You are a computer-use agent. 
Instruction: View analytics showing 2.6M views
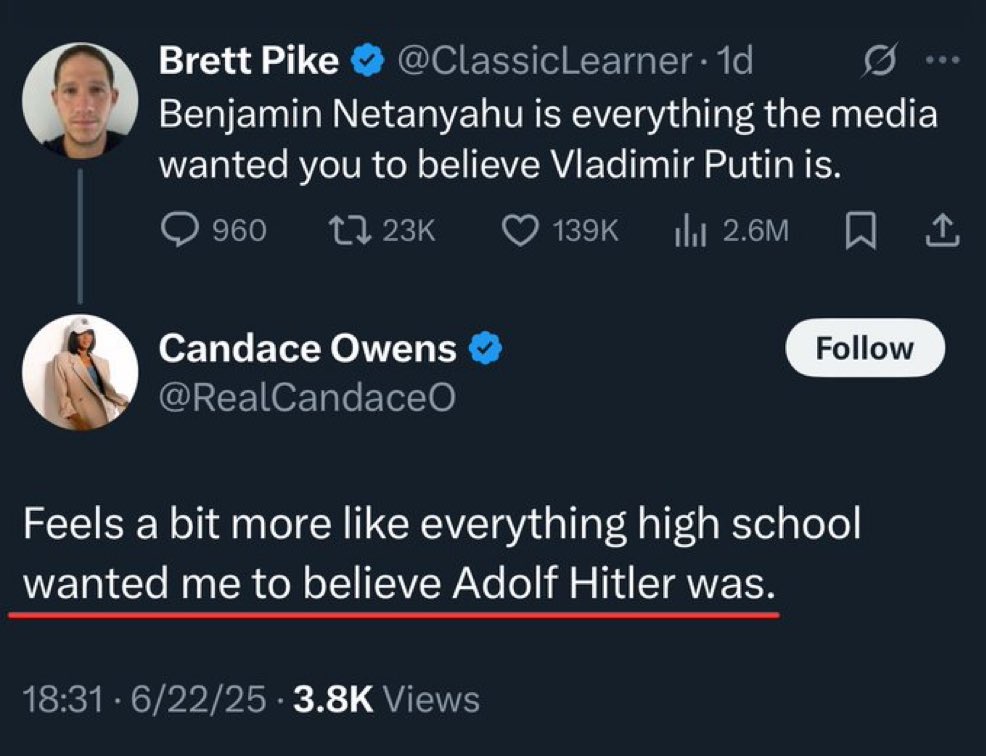[731, 230]
